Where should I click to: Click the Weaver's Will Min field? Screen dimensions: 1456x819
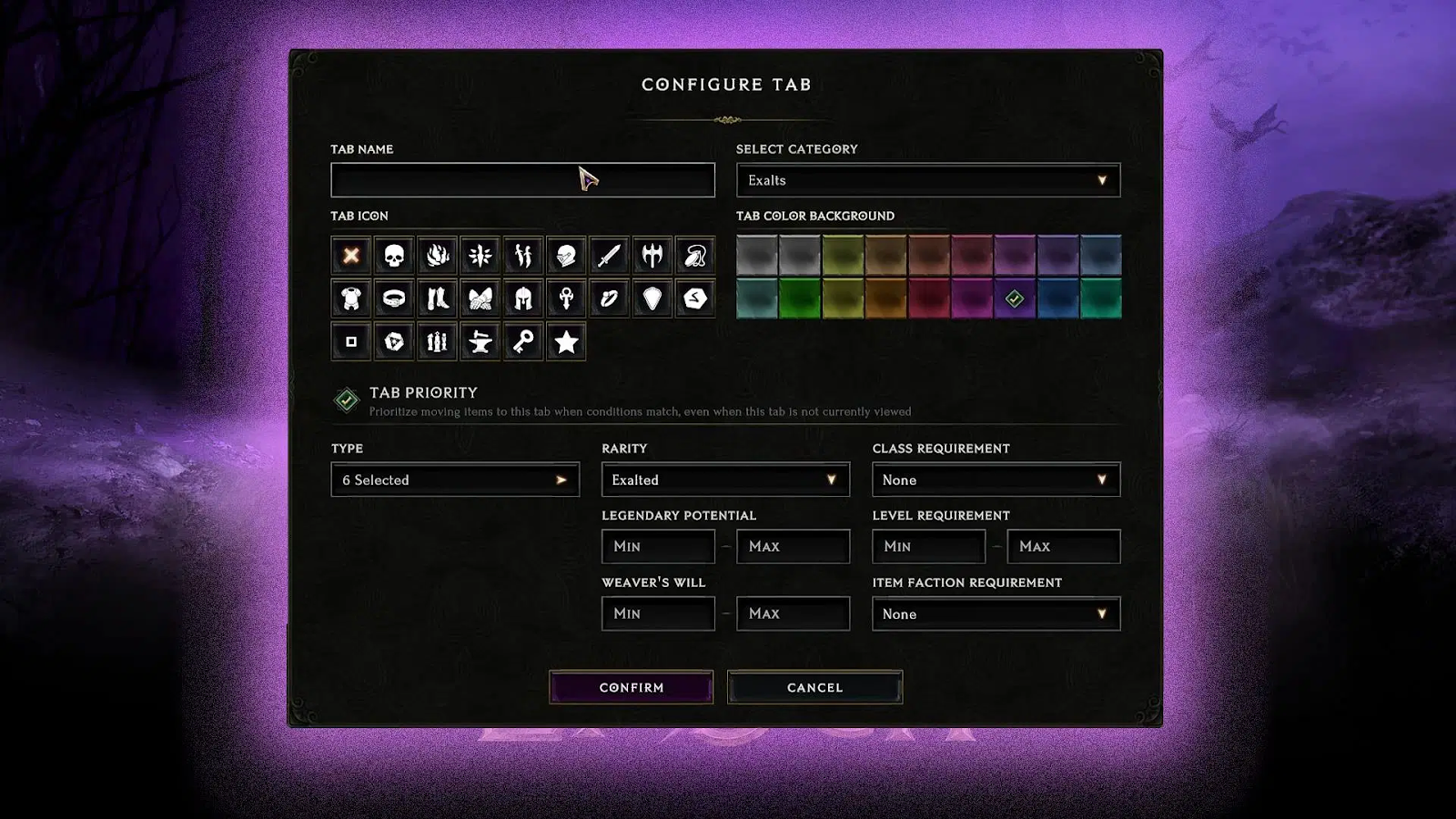coord(658,613)
